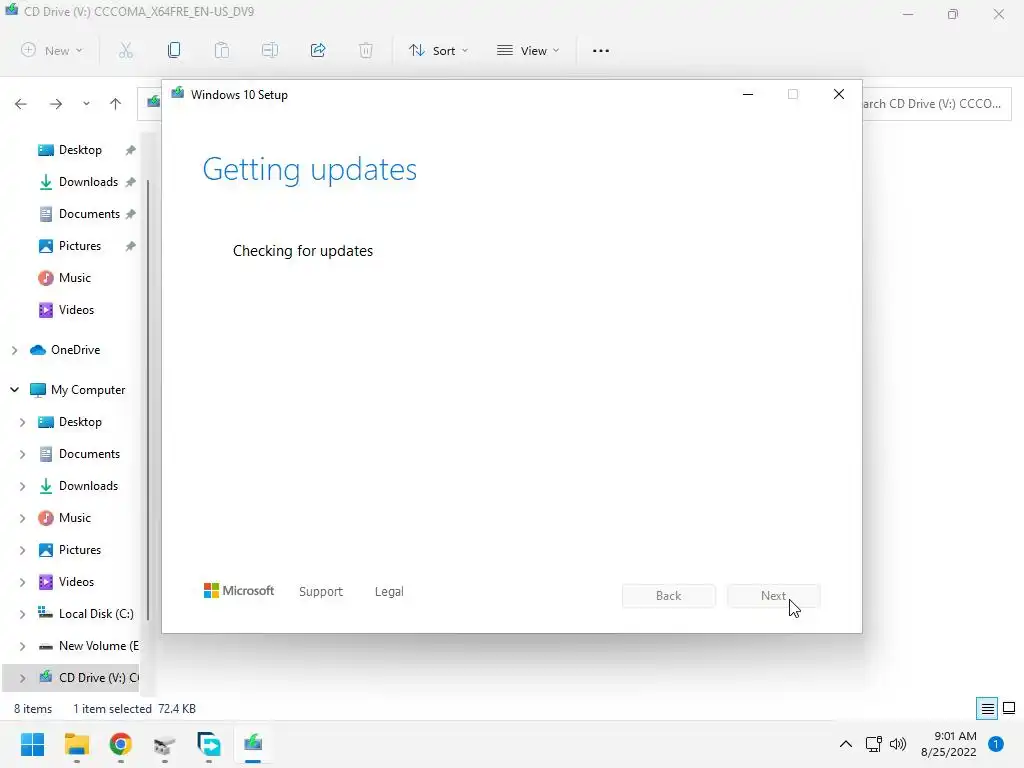Viewport: 1024px width, 768px height.
Task: Go up one folder level arrow
Action: click(116, 104)
